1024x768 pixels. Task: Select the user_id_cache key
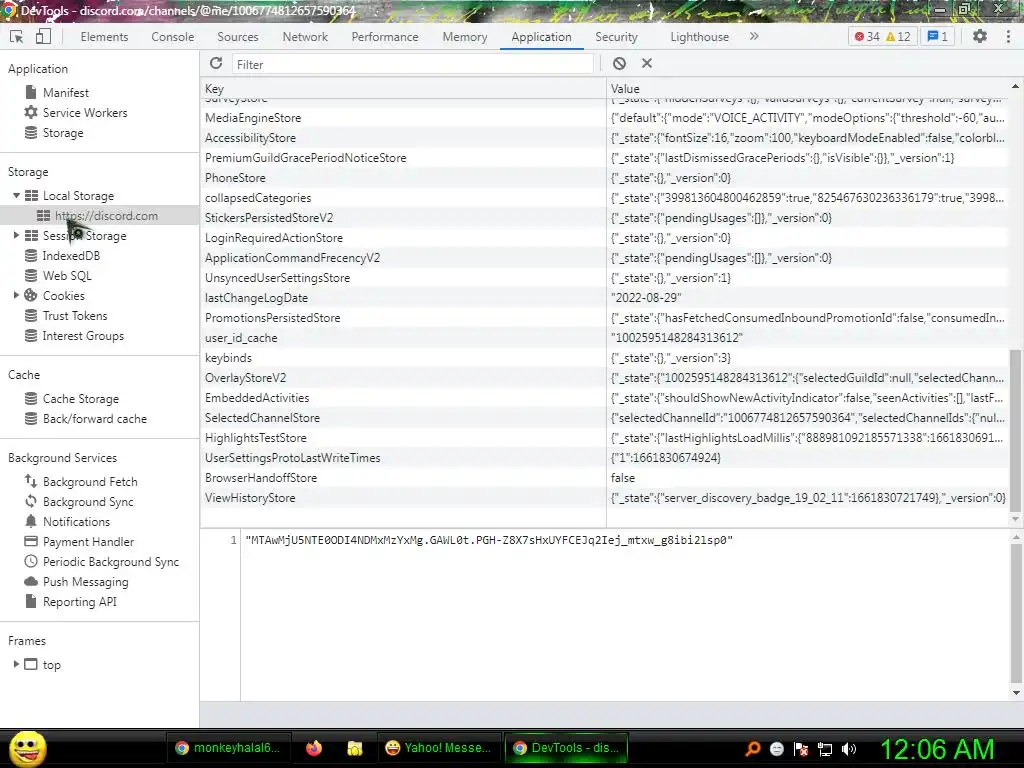tap(403, 338)
